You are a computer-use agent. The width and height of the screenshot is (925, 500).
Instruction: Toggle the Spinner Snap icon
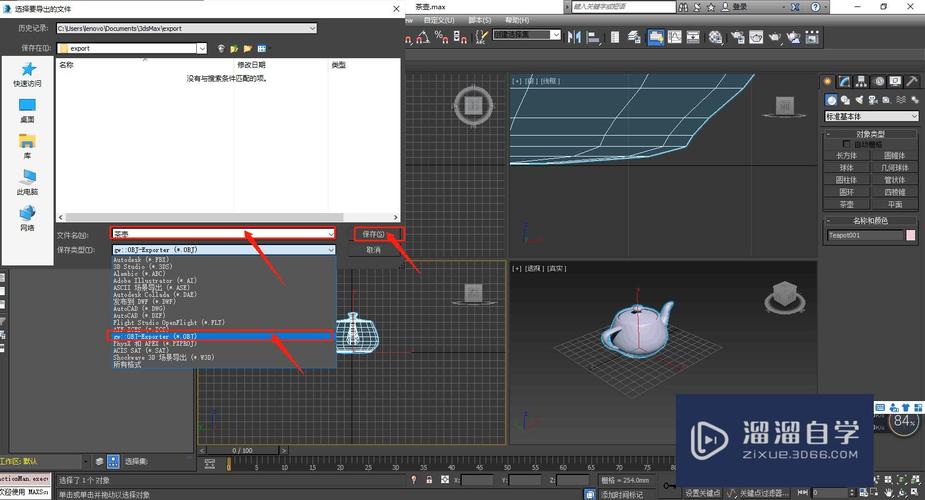coord(461,38)
